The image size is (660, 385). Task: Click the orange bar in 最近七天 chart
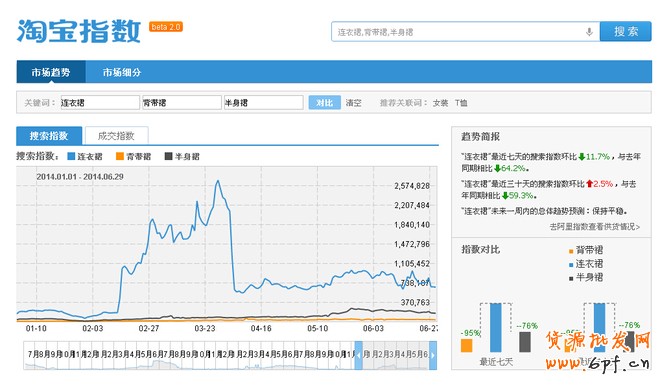pyautogui.click(x=466, y=345)
